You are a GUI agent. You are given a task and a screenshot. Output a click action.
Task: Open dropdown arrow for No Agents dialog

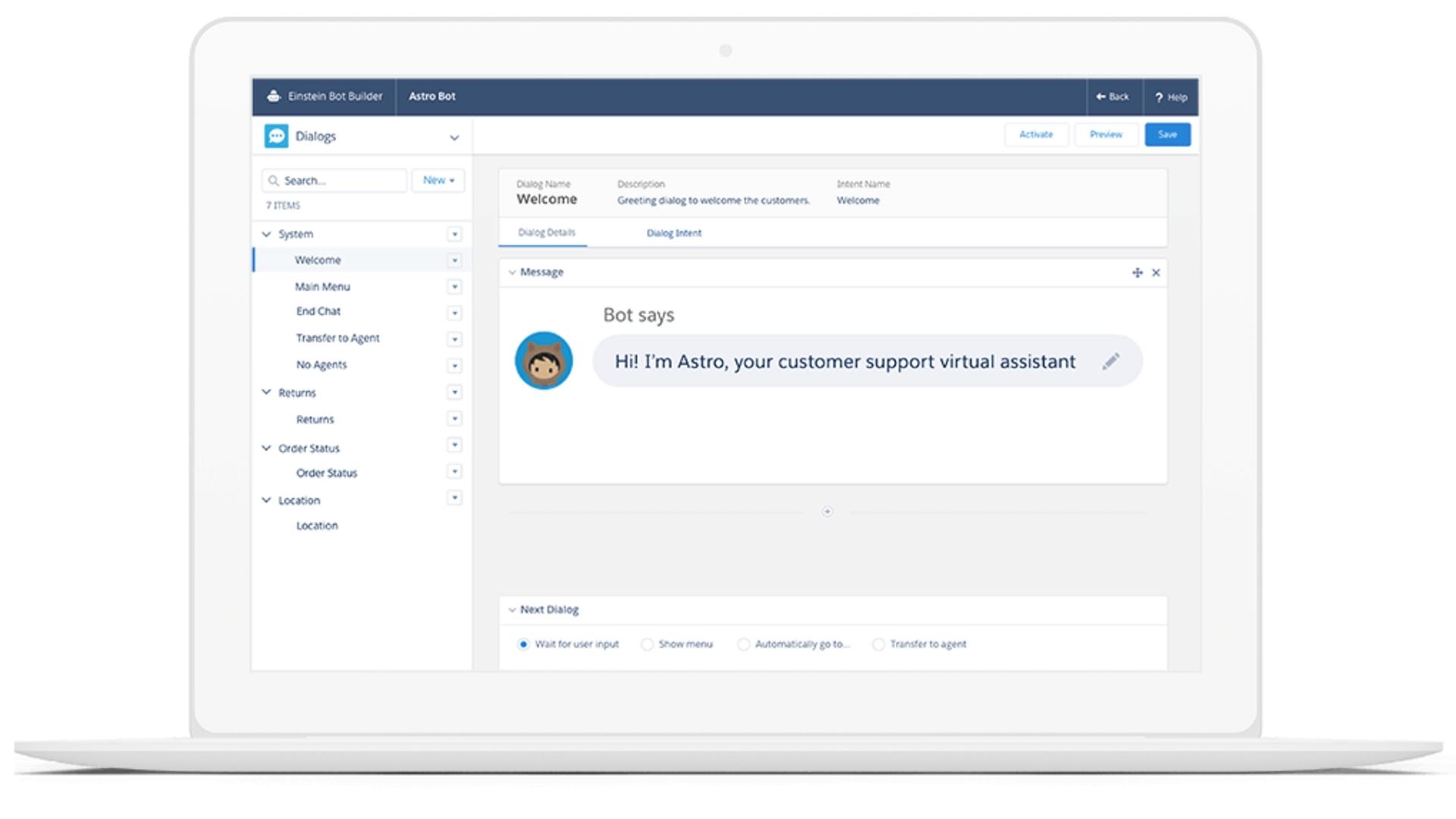pyautogui.click(x=454, y=366)
